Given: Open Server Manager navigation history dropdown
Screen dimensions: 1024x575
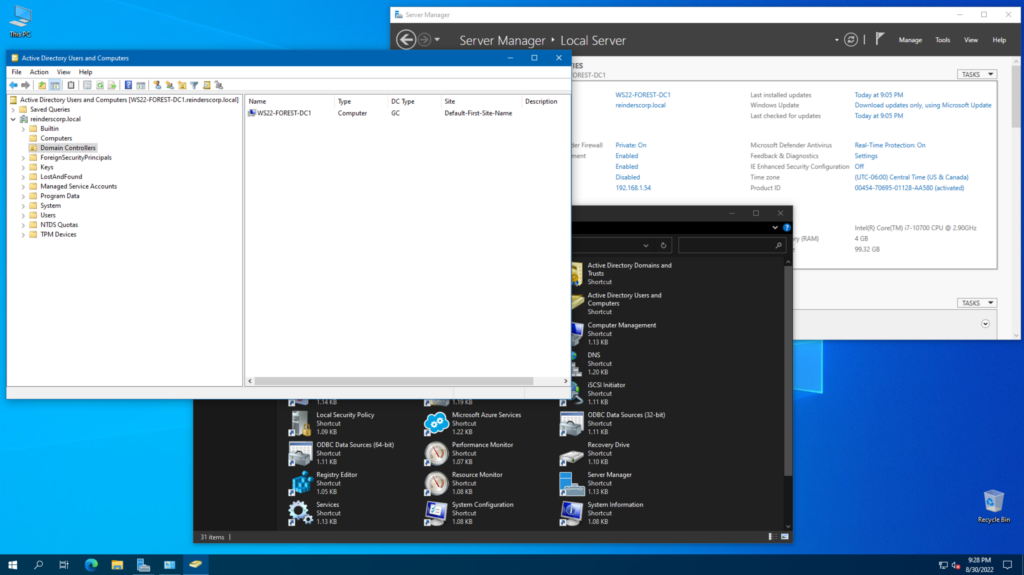Looking at the screenshot, I should pos(437,40).
